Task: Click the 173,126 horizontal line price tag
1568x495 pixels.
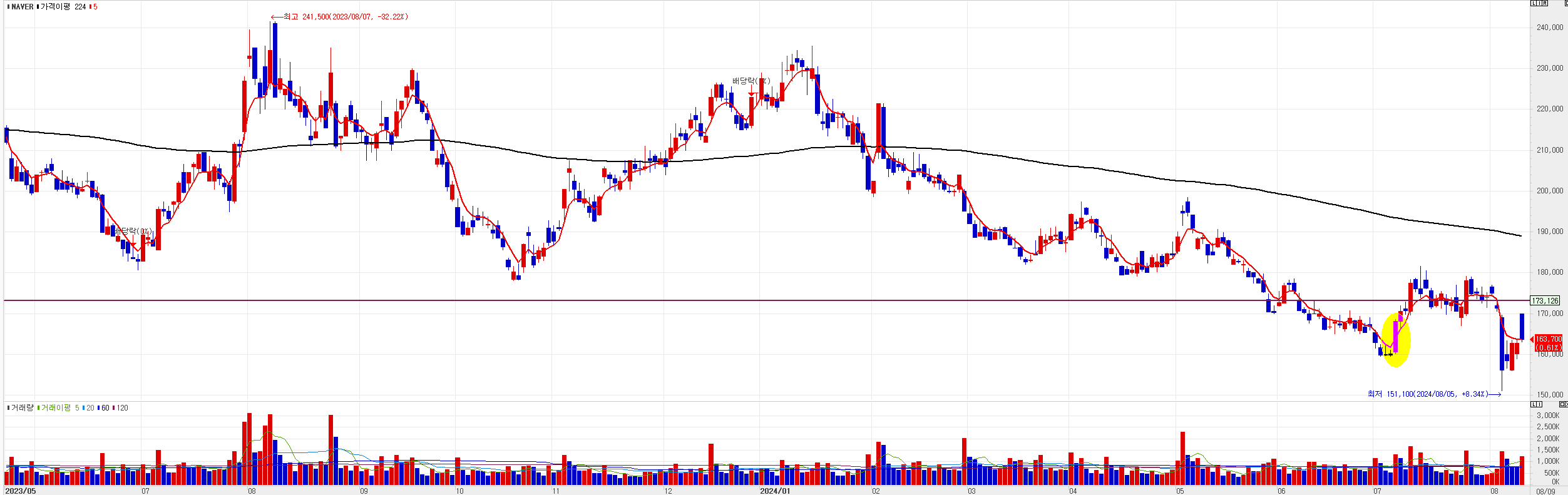Action: click(x=1545, y=301)
